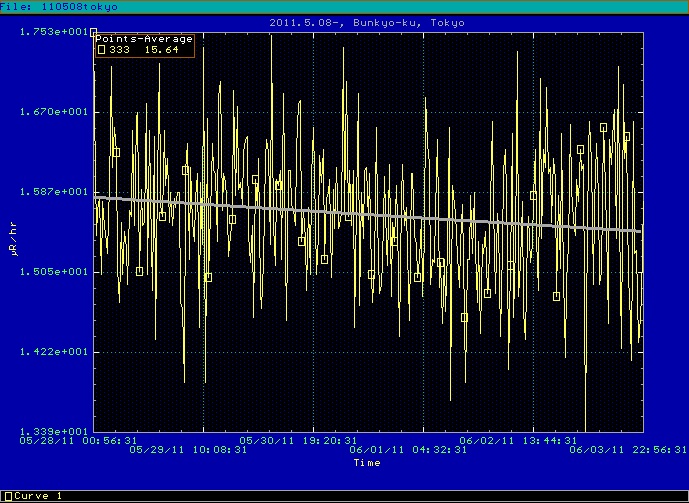Click the square marker in the Points-Average legend

pos(100,50)
